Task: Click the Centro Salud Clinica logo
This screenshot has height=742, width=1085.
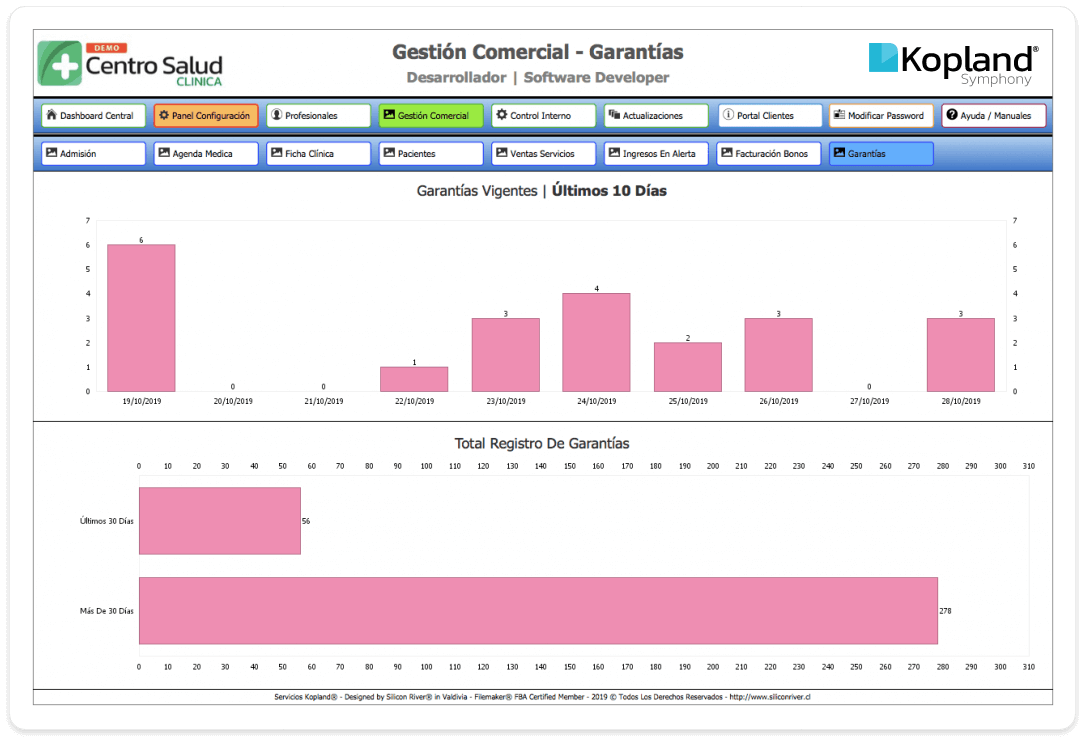Action: tap(130, 64)
